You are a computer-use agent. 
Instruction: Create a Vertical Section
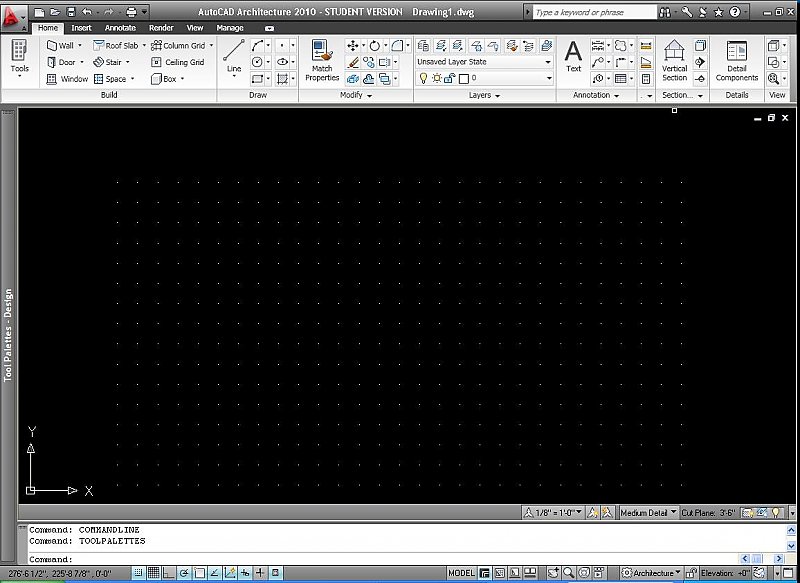[674, 61]
